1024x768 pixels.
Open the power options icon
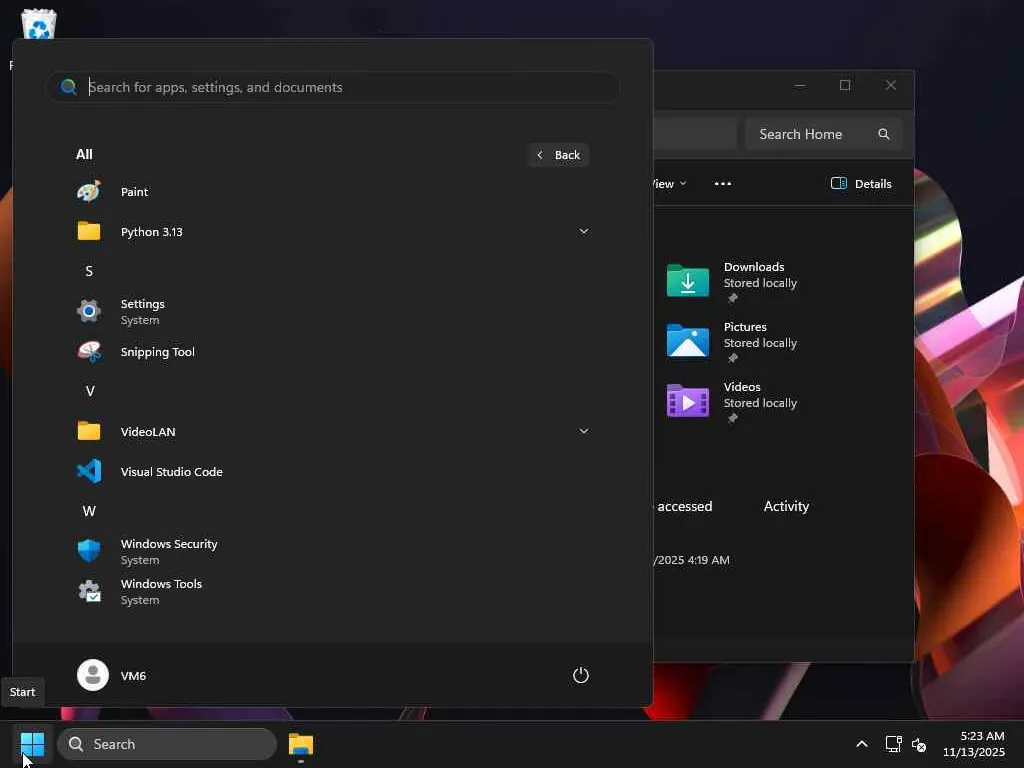point(581,675)
